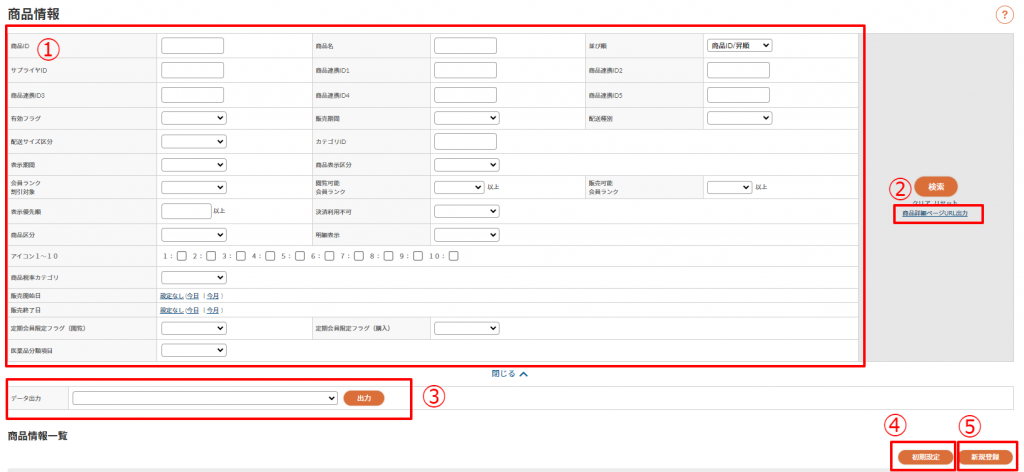
Task: Open the 商品表示区分 dropdown
Action: pyautogui.click(x=466, y=165)
